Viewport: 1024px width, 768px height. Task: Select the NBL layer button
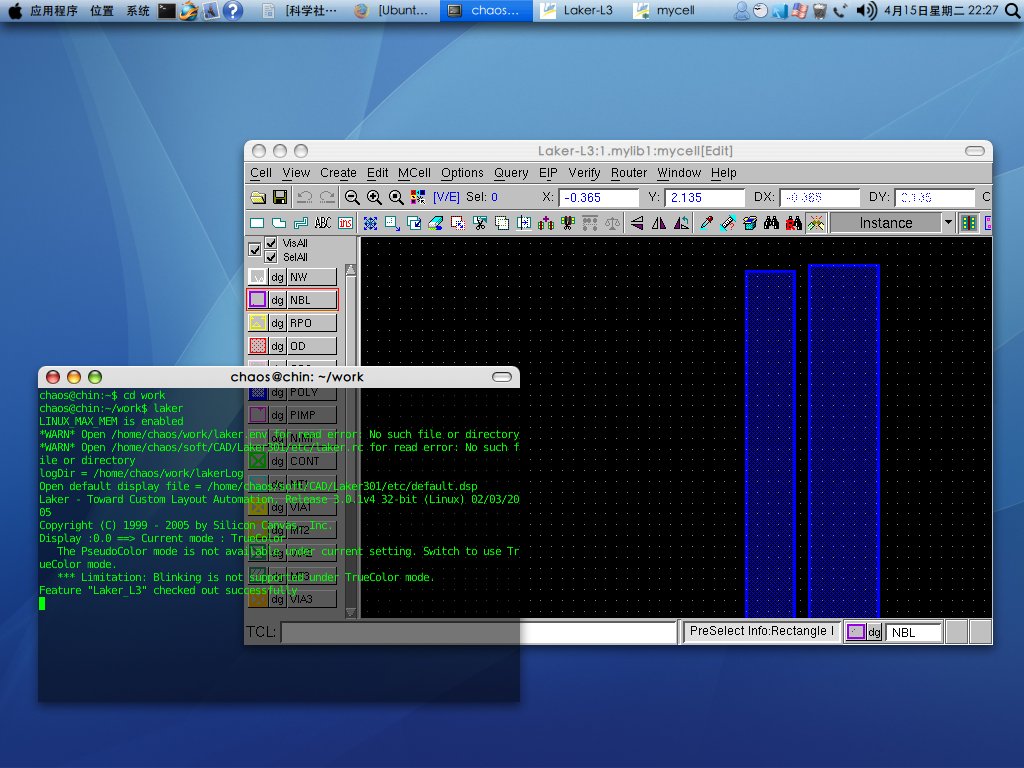click(313, 300)
